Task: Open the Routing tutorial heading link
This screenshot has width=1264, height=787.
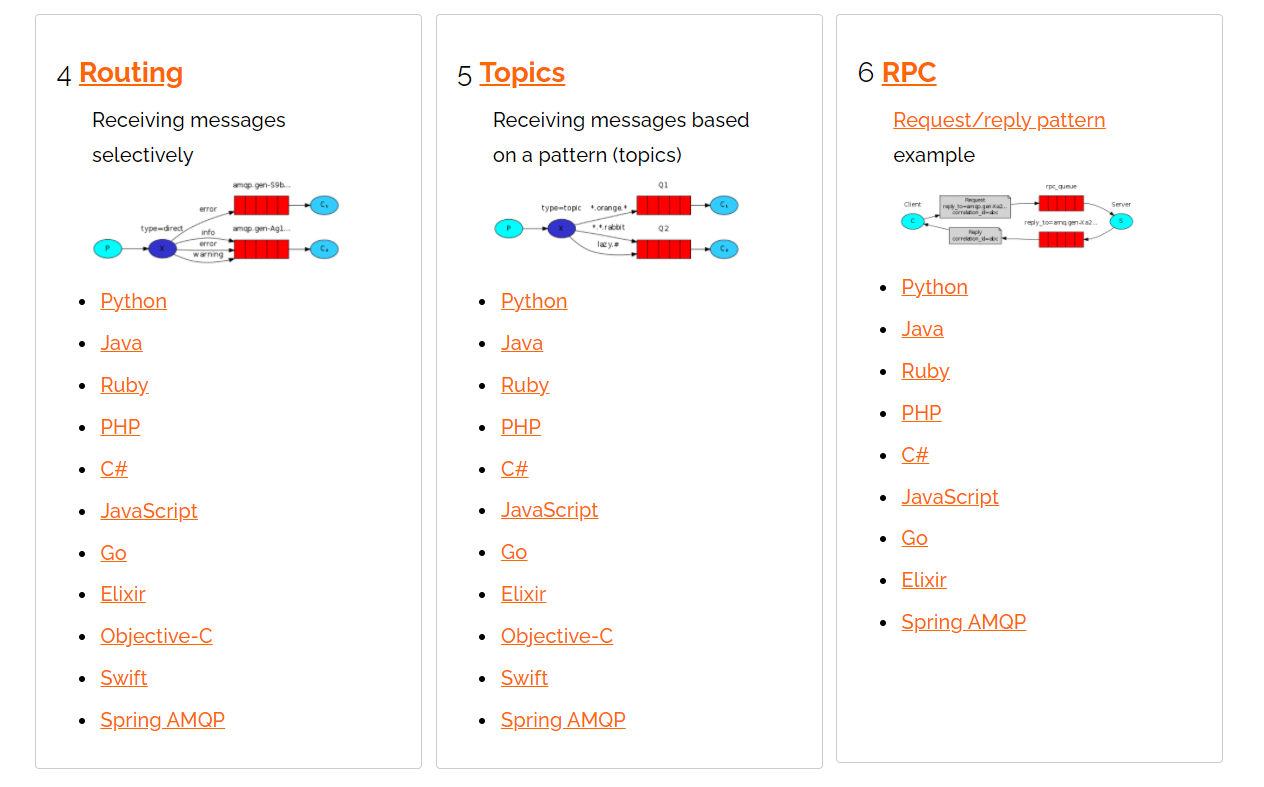Action: pyautogui.click(x=131, y=73)
